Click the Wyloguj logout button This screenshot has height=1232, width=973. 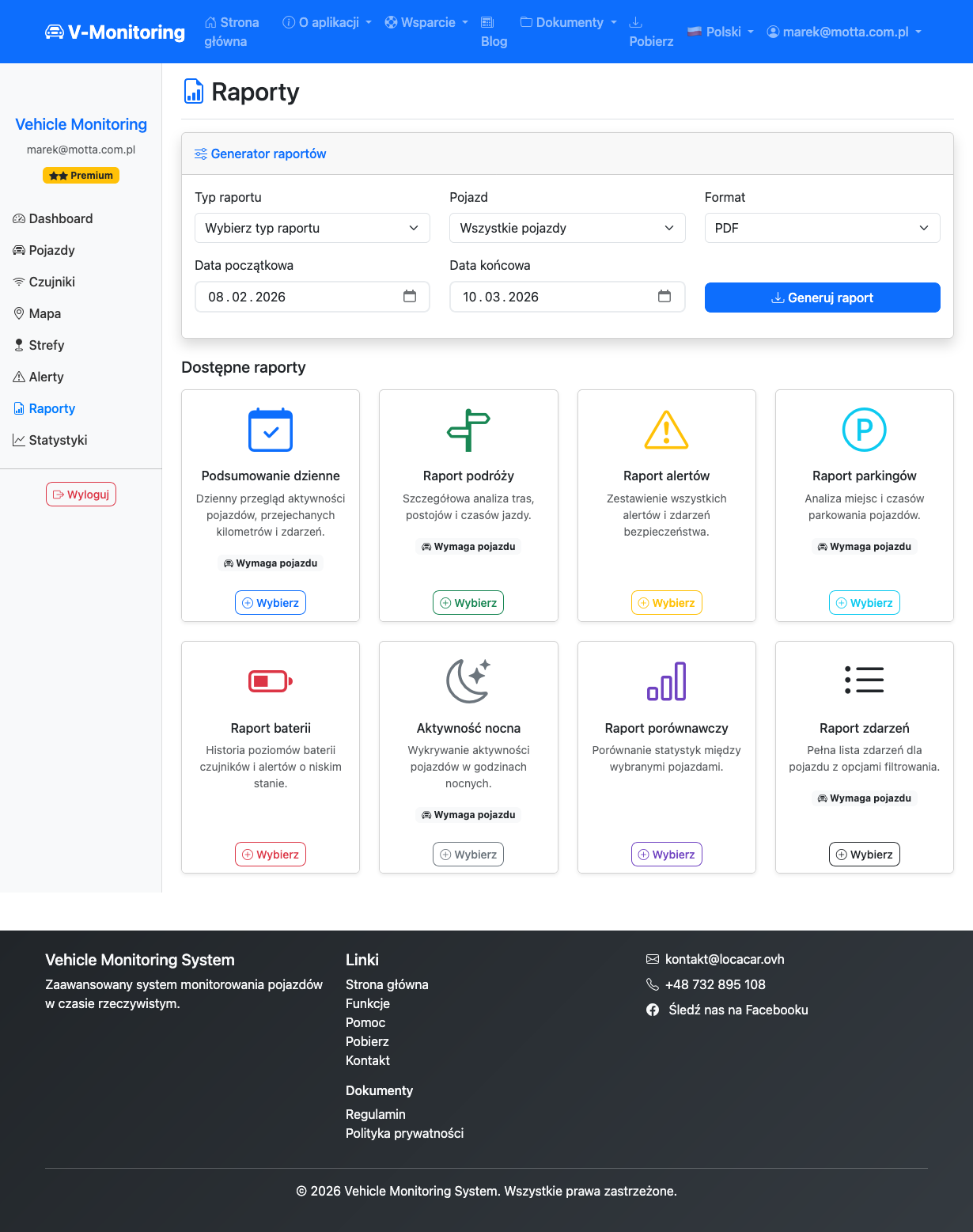(x=81, y=495)
